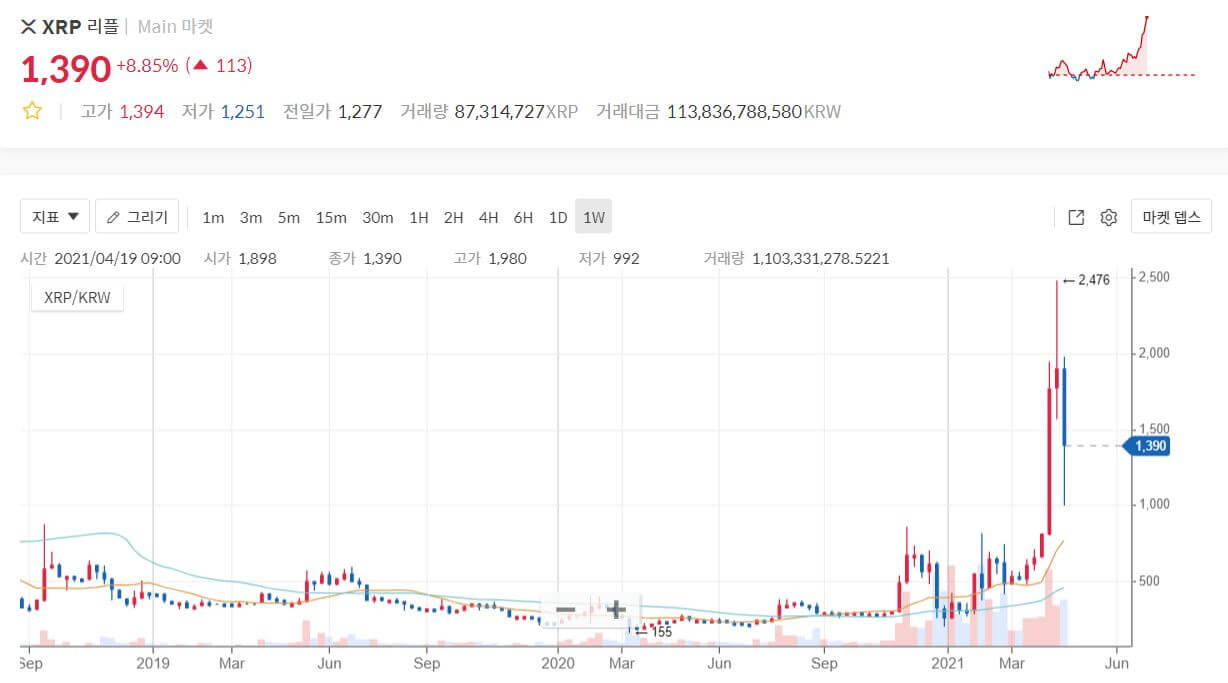The image size is (1228, 683).
Task: Select the 1m timeframe
Action: tap(213, 217)
